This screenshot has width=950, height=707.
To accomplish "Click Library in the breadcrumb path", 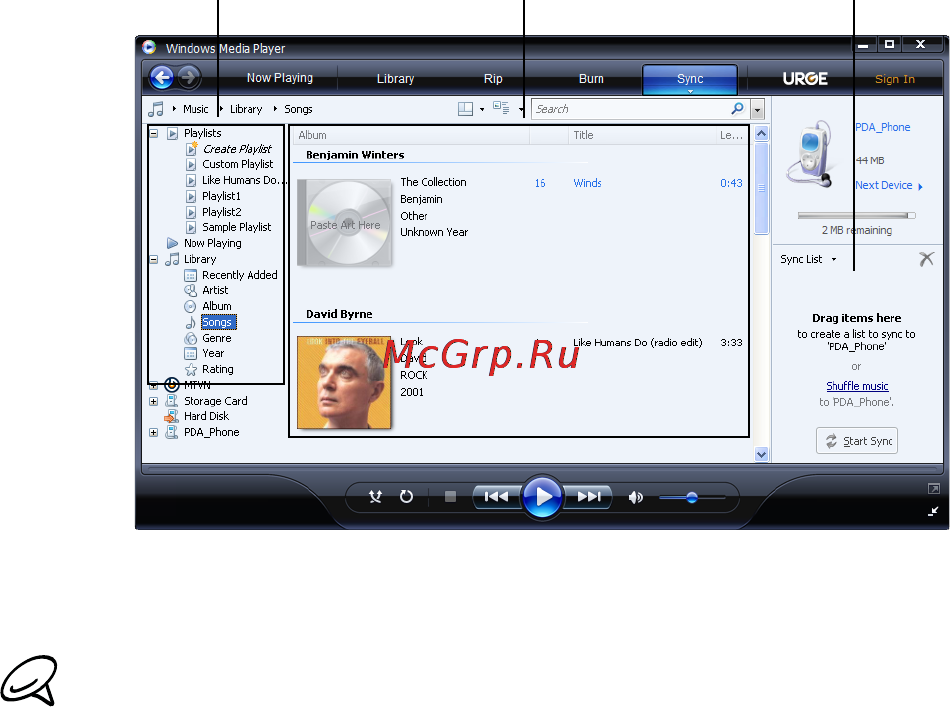I will pyautogui.click(x=246, y=109).
